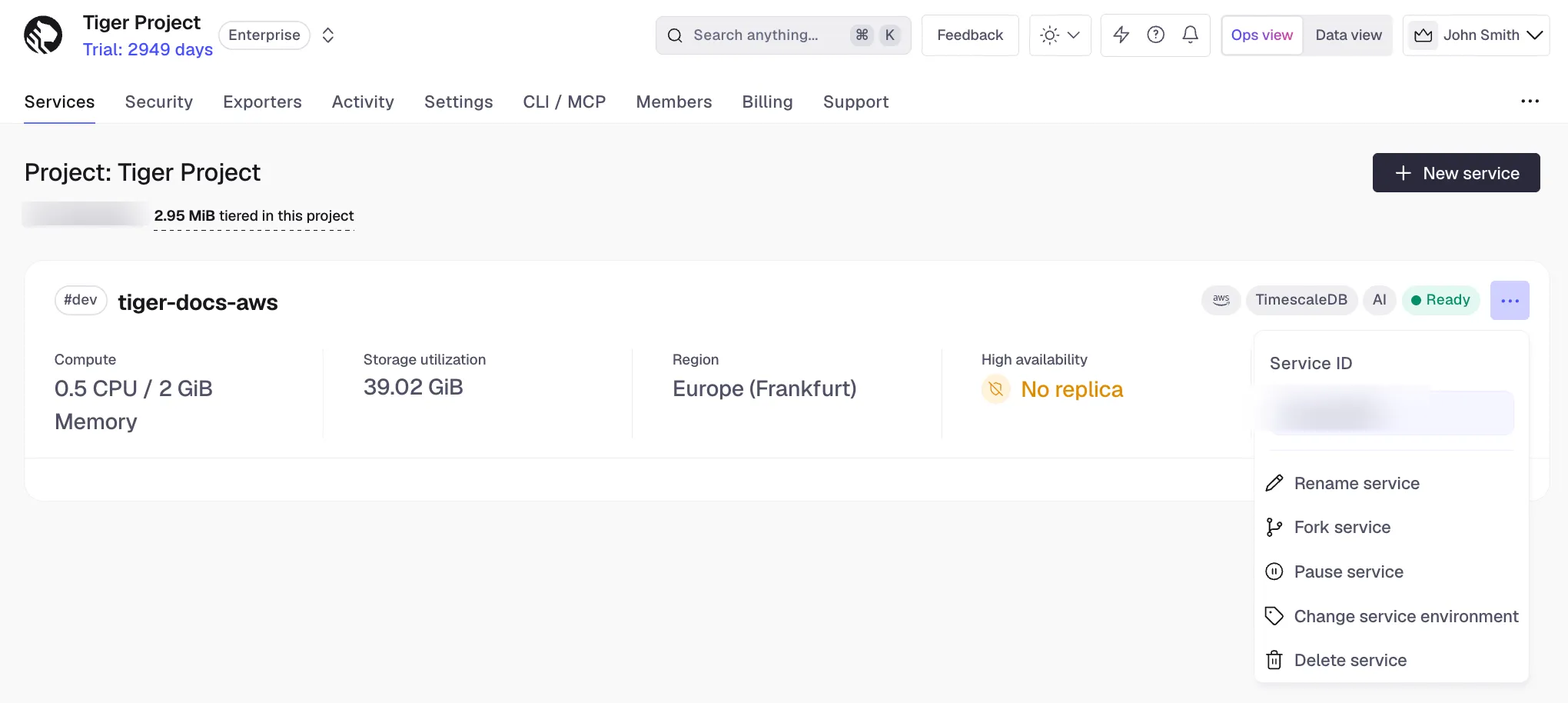Choose Pause service from the menu
1568x703 pixels.
click(1391, 571)
